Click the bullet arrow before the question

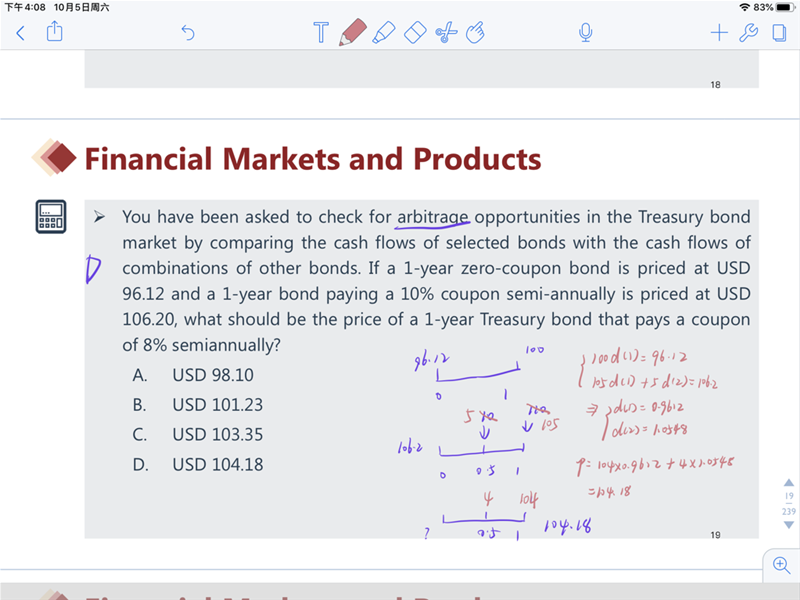point(99,217)
